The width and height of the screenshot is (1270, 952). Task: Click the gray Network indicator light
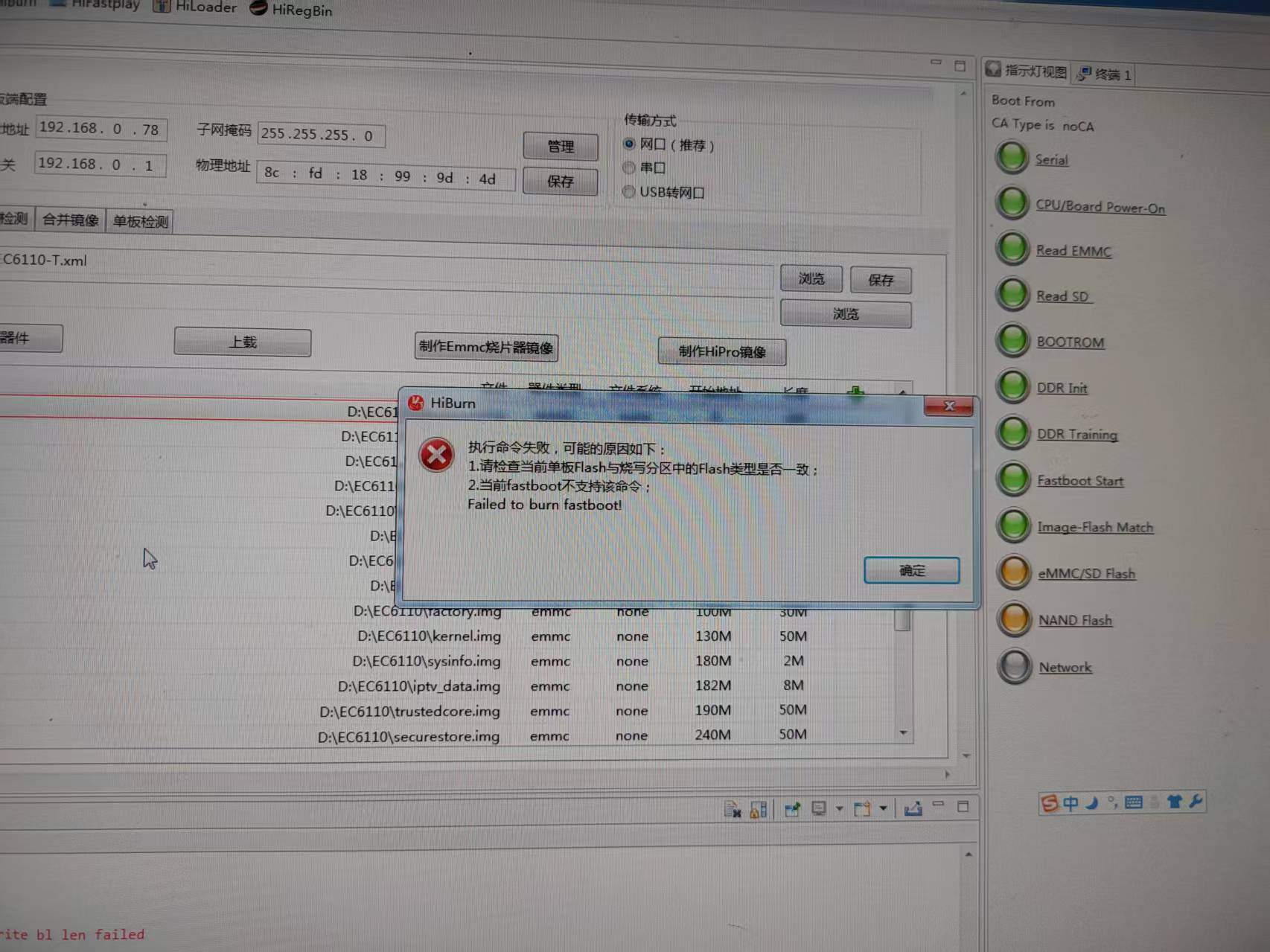pyautogui.click(x=1014, y=666)
